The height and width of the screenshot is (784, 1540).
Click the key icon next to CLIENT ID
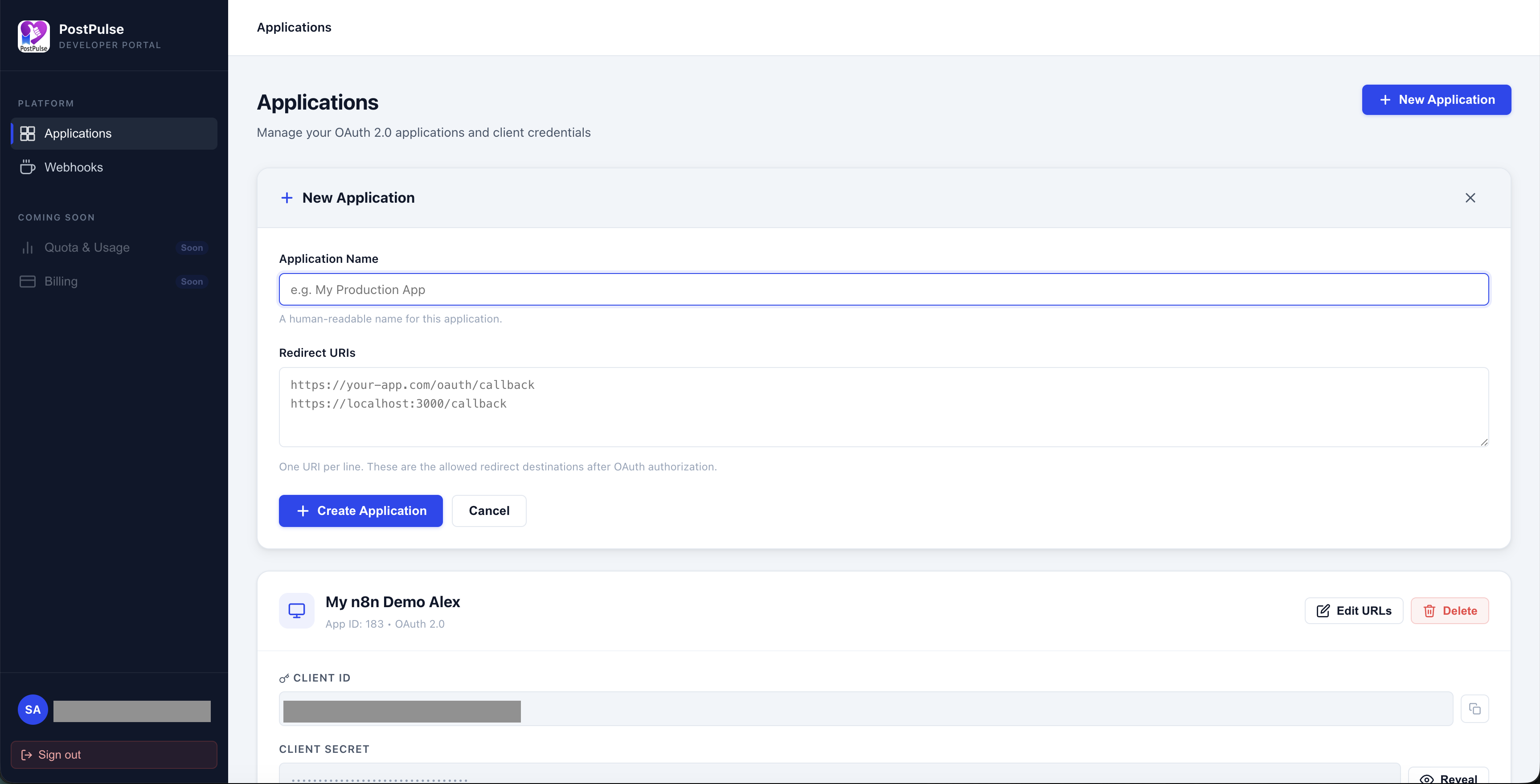tap(284, 678)
